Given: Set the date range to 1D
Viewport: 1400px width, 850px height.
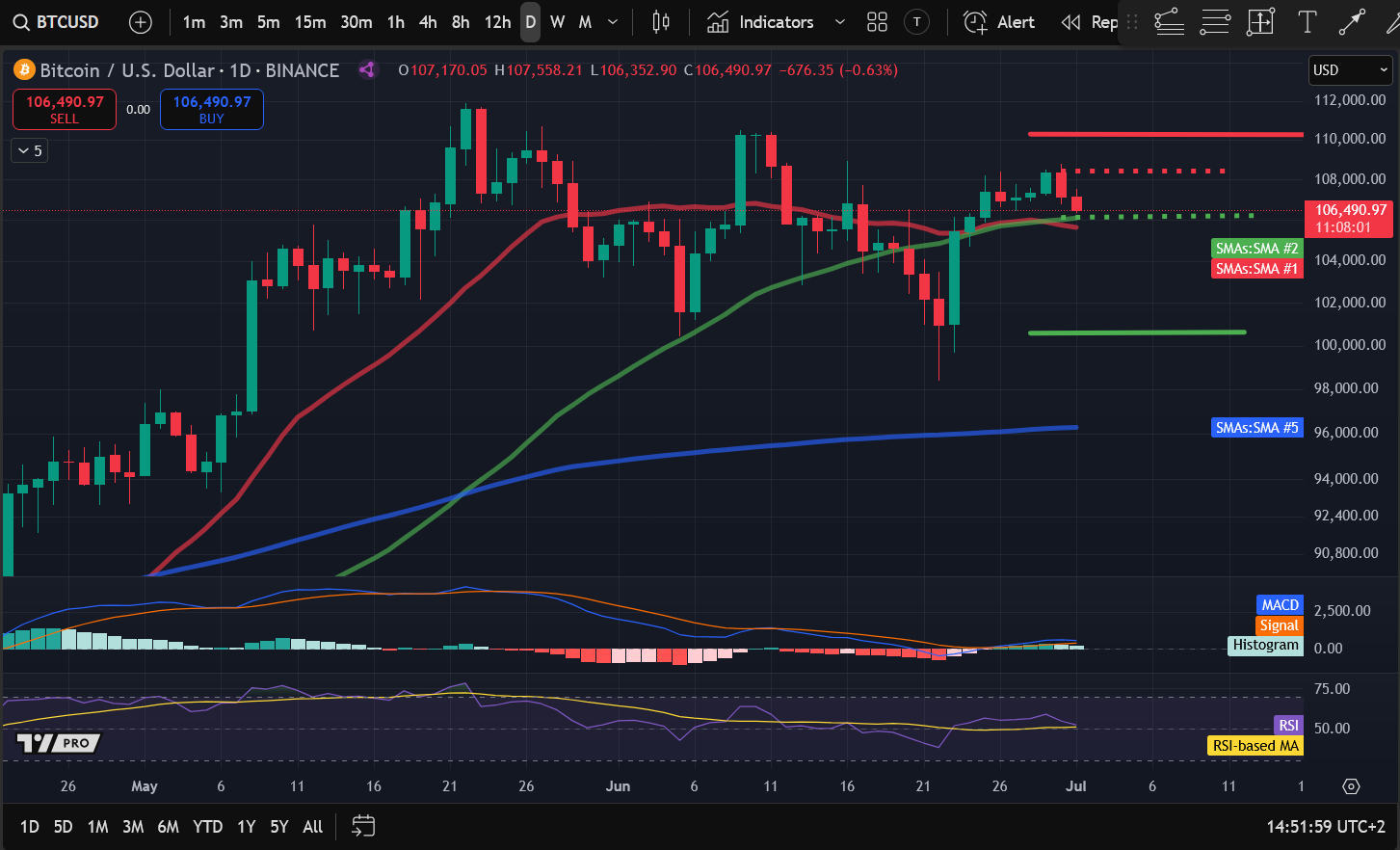Looking at the screenshot, I should [x=30, y=827].
